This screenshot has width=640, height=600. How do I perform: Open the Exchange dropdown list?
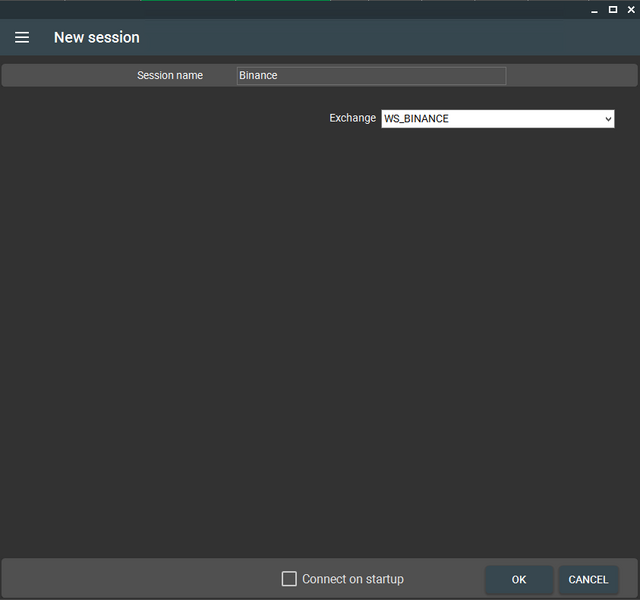click(497, 119)
